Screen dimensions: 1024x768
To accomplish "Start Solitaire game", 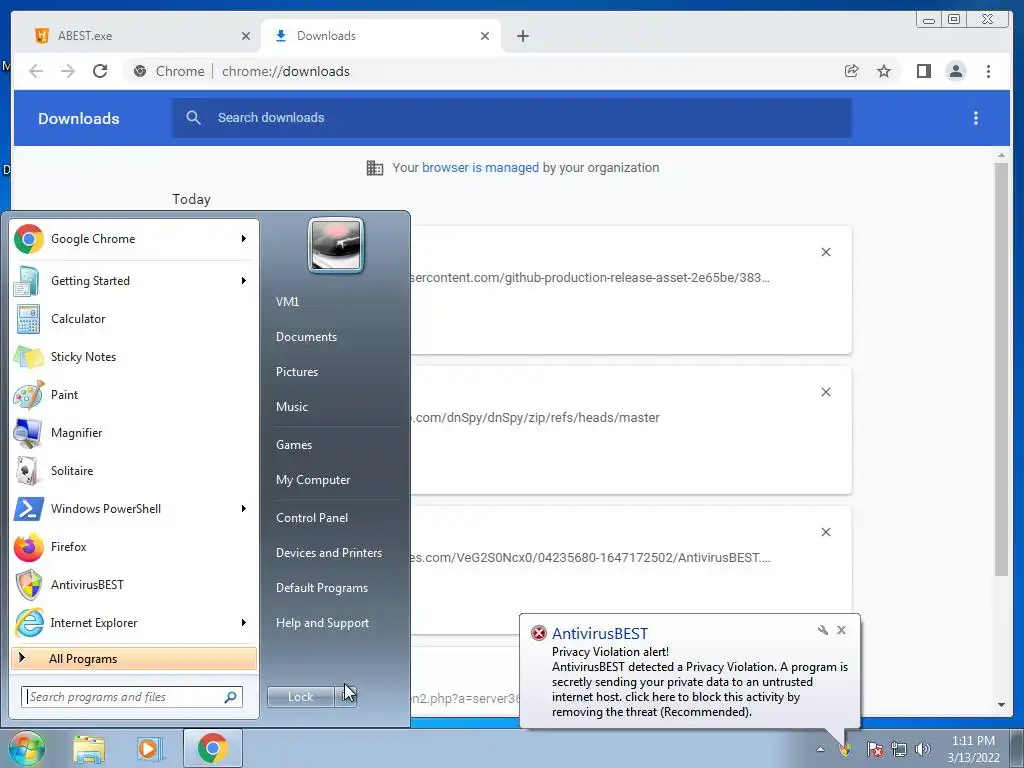I will [x=134, y=471].
